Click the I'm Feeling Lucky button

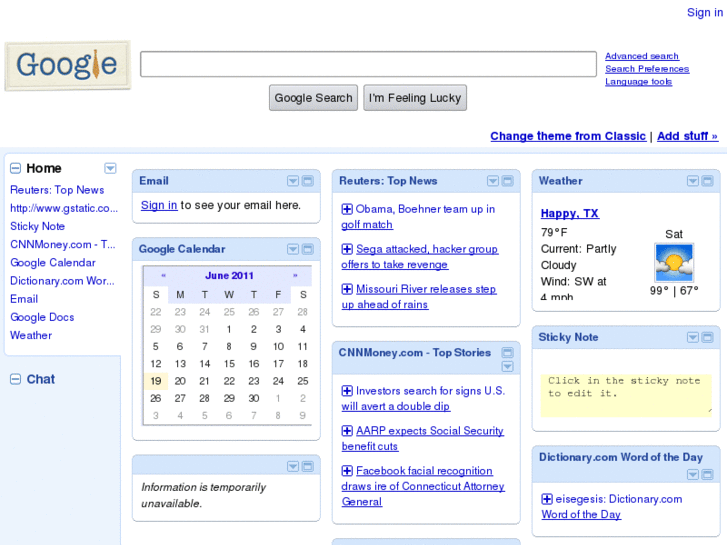(x=415, y=98)
